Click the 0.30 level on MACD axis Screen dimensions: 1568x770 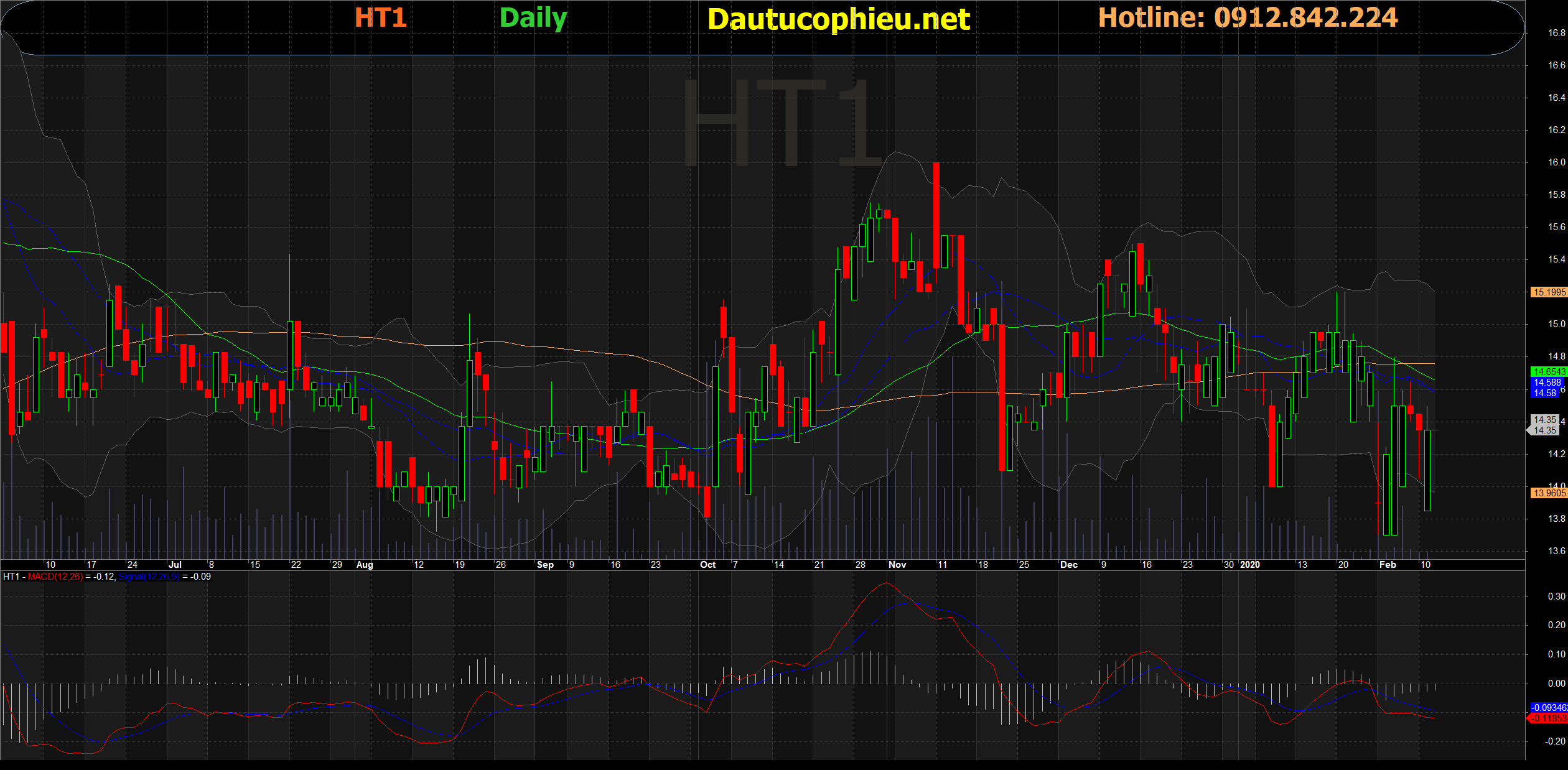click(x=1556, y=596)
